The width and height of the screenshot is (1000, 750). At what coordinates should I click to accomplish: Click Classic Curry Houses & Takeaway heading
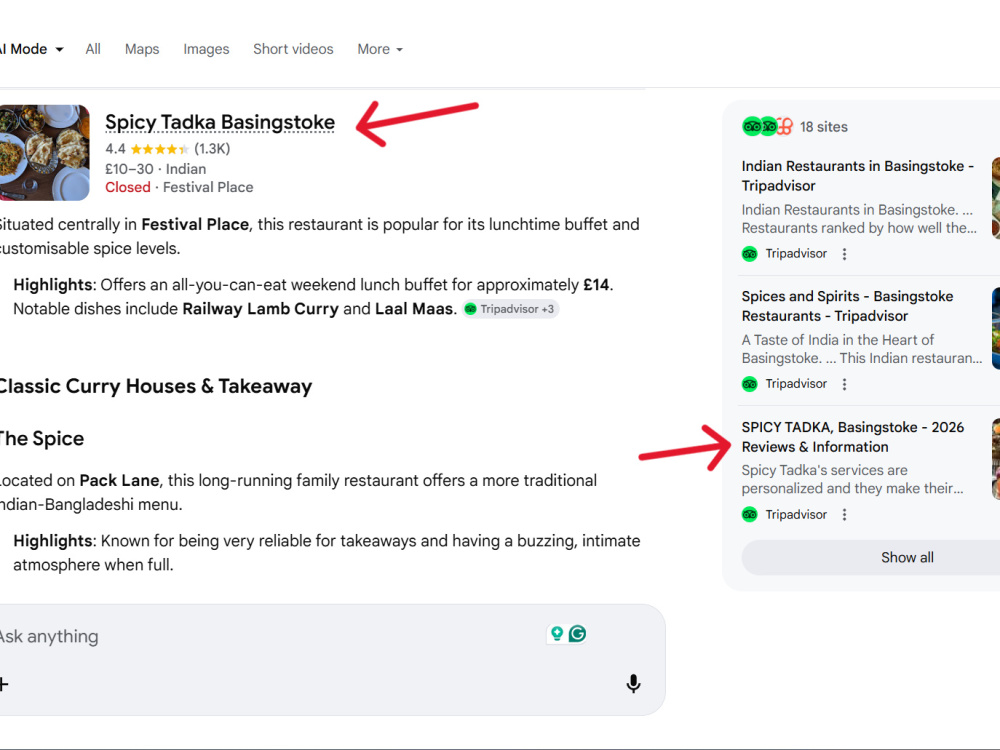[156, 386]
